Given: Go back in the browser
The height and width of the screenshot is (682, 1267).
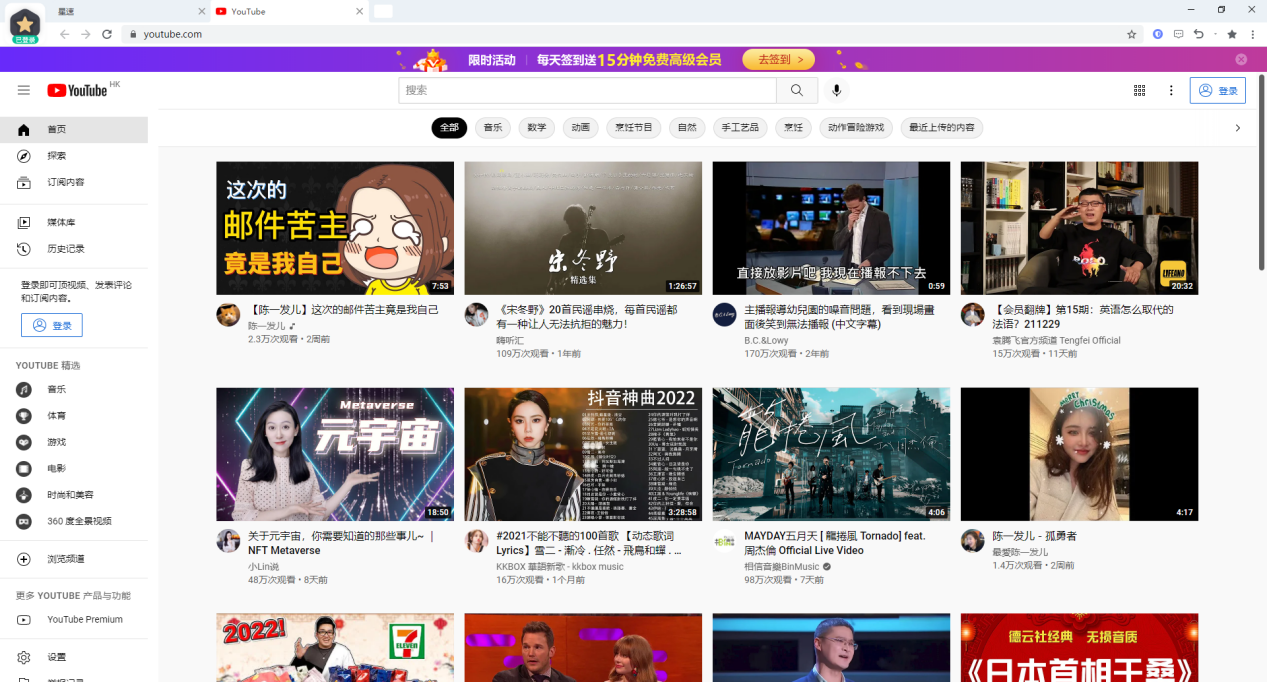Looking at the screenshot, I should (64, 34).
